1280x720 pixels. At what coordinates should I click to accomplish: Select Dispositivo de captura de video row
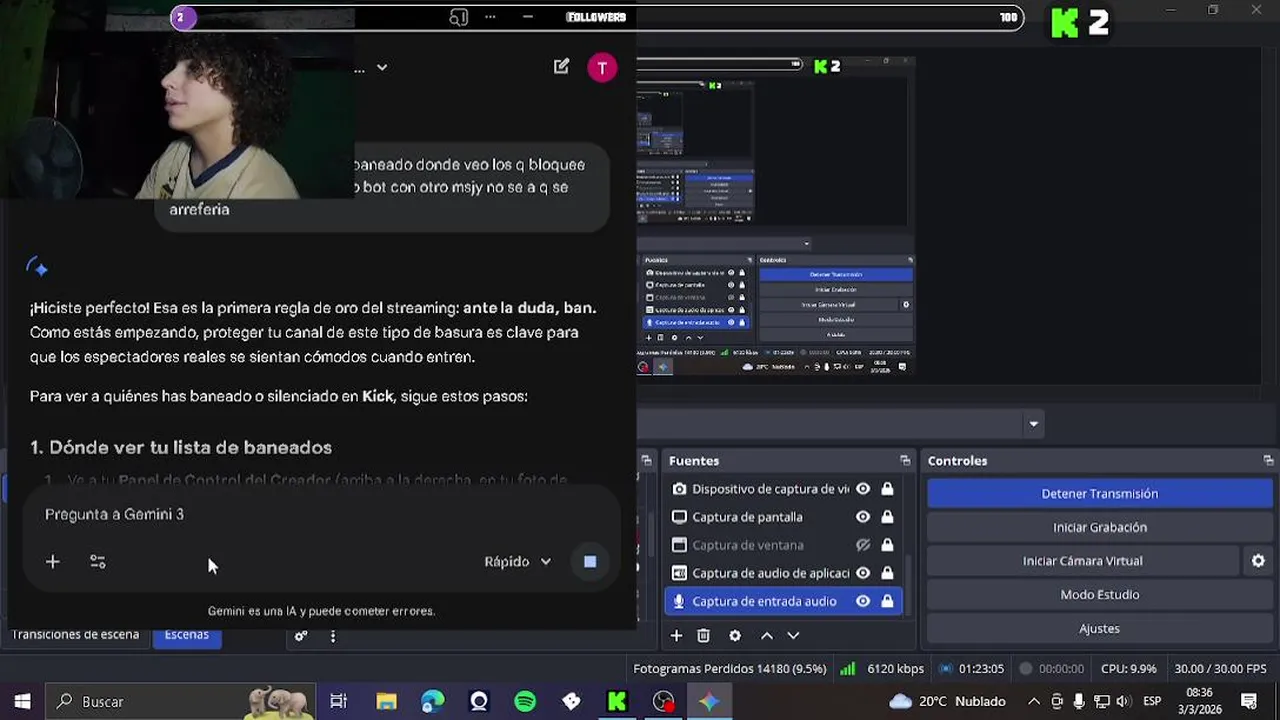pos(783,489)
